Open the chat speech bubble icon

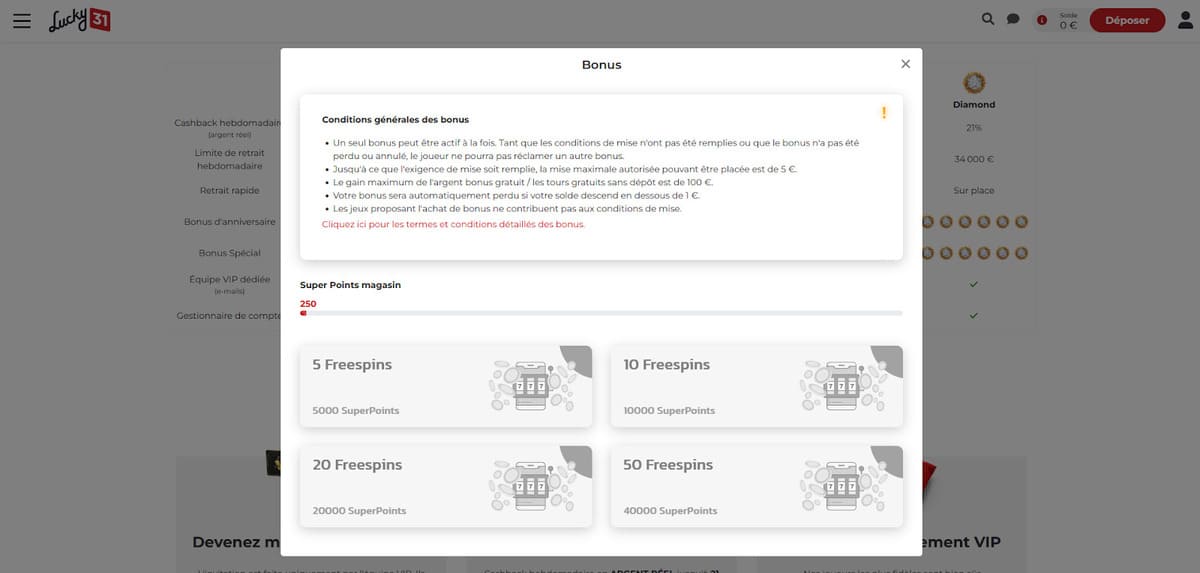(1013, 19)
